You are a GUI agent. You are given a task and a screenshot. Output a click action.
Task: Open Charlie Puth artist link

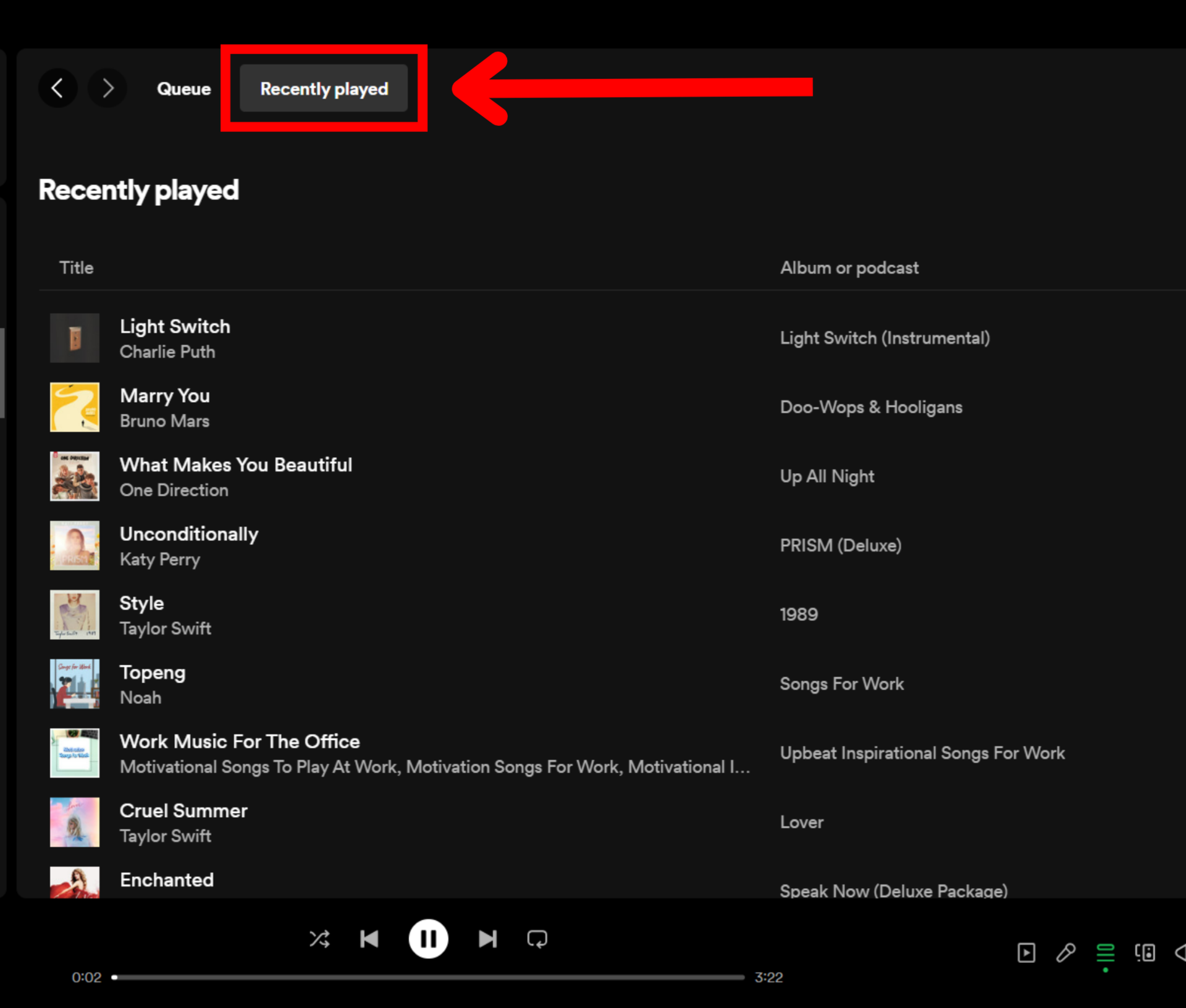[167, 352]
